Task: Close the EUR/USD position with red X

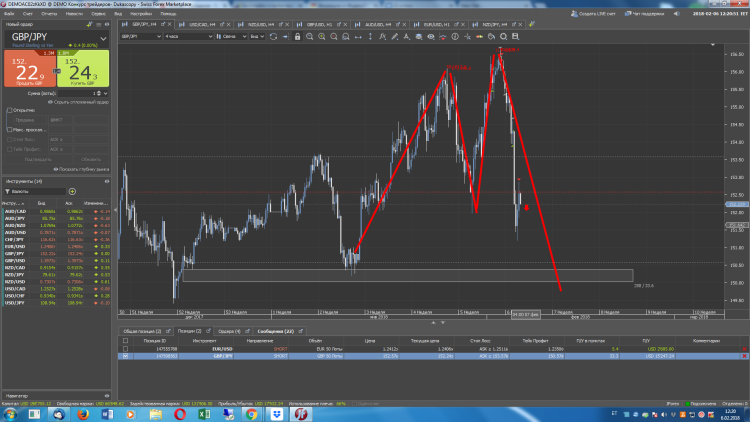Action: [744, 349]
